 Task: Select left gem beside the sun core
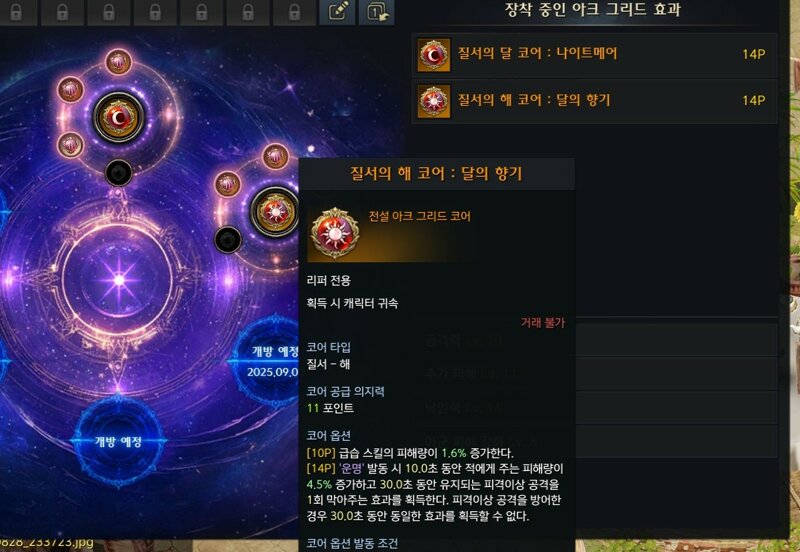coord(228,184)
